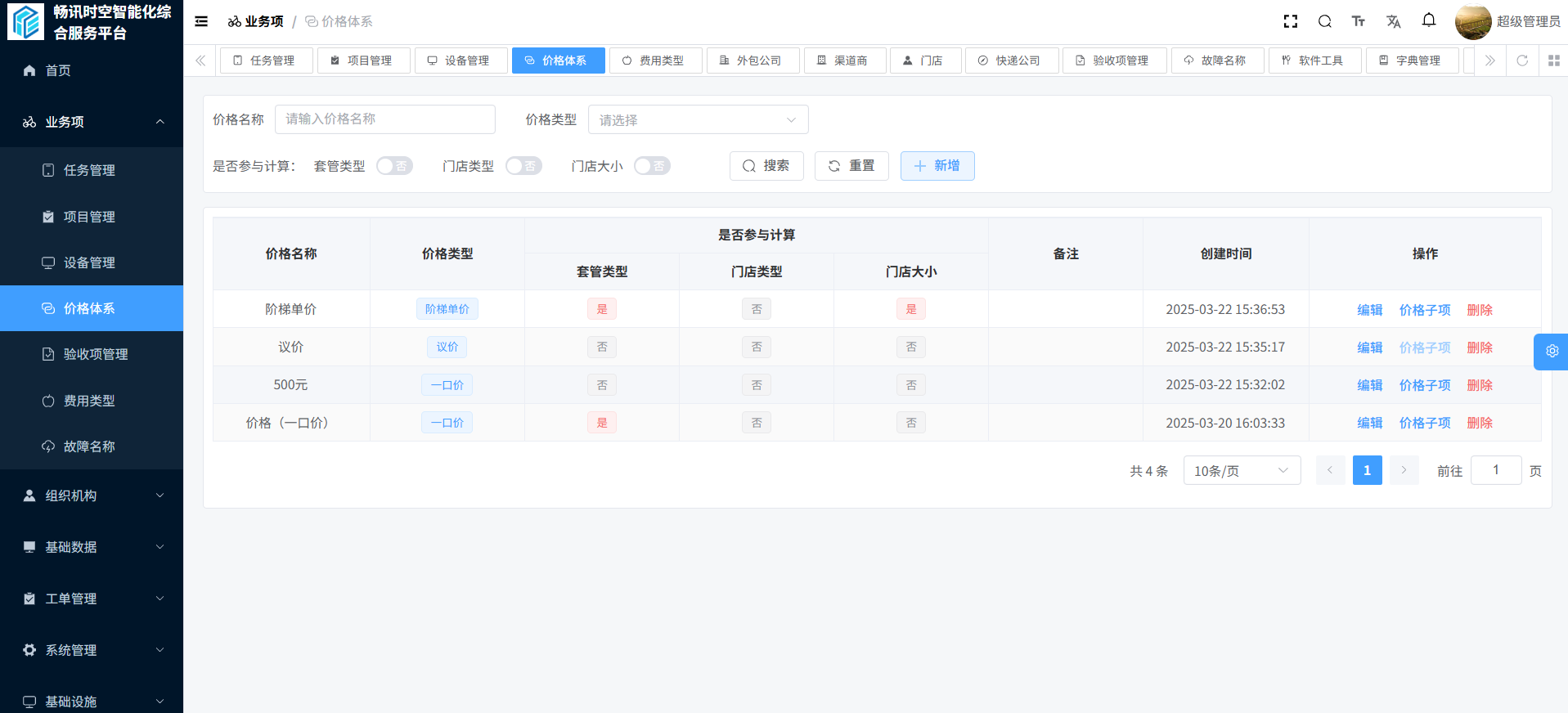Screen dimensions: 1568x713
Task: Open the 10条/页 page size dropdown
Action: coord(1241,470)
